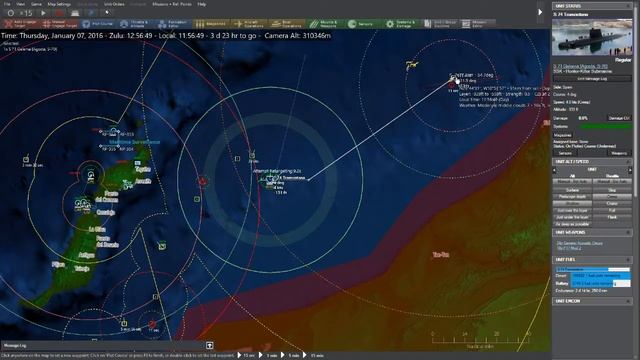
Task: Open the Aircraft Operations toolbar button
Action: (x=249, y=24)
